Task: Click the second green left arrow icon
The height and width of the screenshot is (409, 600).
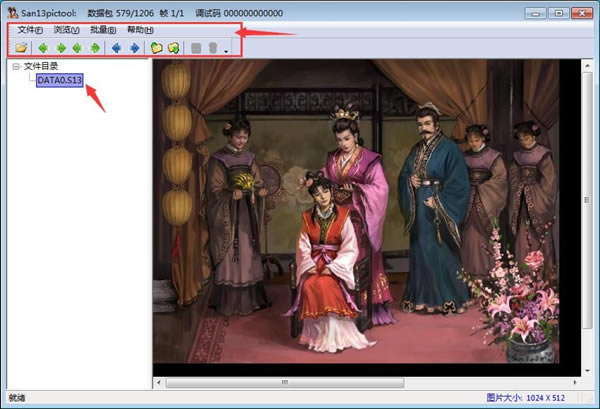Action: coord(77,47)
